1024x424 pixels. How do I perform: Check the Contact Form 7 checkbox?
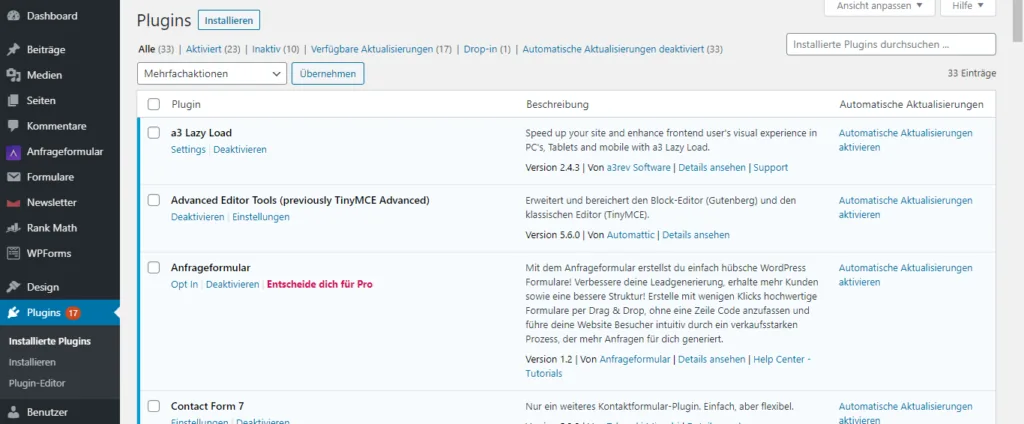pos(153,406)
